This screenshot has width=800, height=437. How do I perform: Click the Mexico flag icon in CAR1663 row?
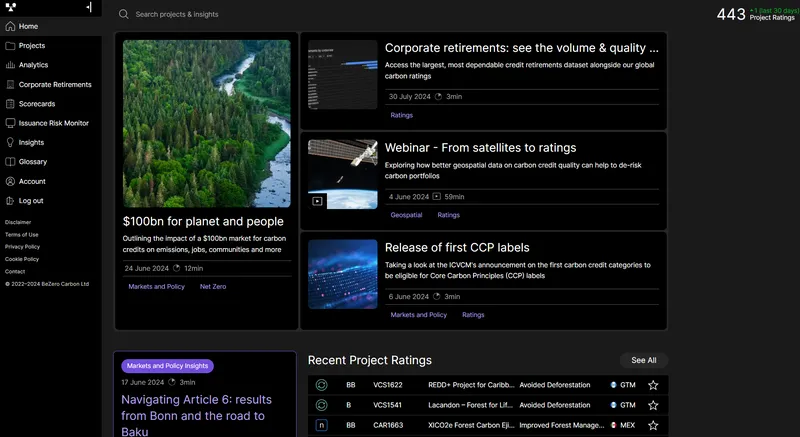point(613,425)
